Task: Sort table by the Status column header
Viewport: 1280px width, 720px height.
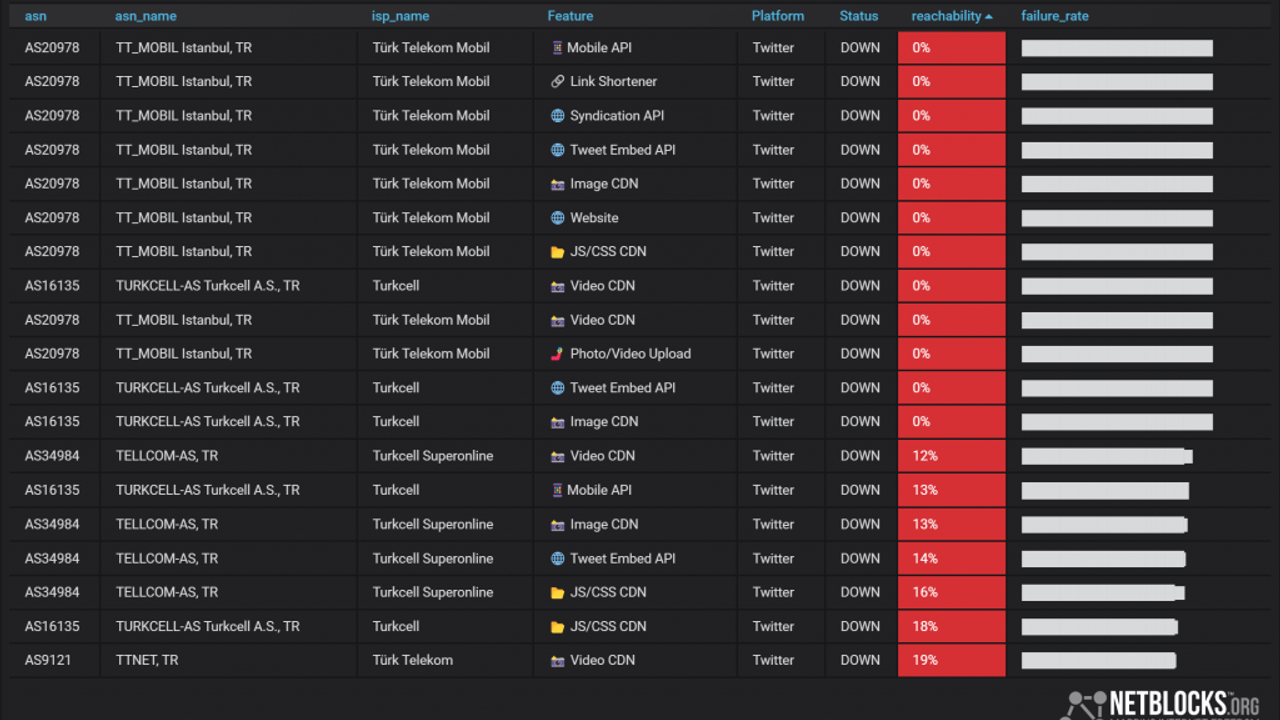Action: [859, 16]
